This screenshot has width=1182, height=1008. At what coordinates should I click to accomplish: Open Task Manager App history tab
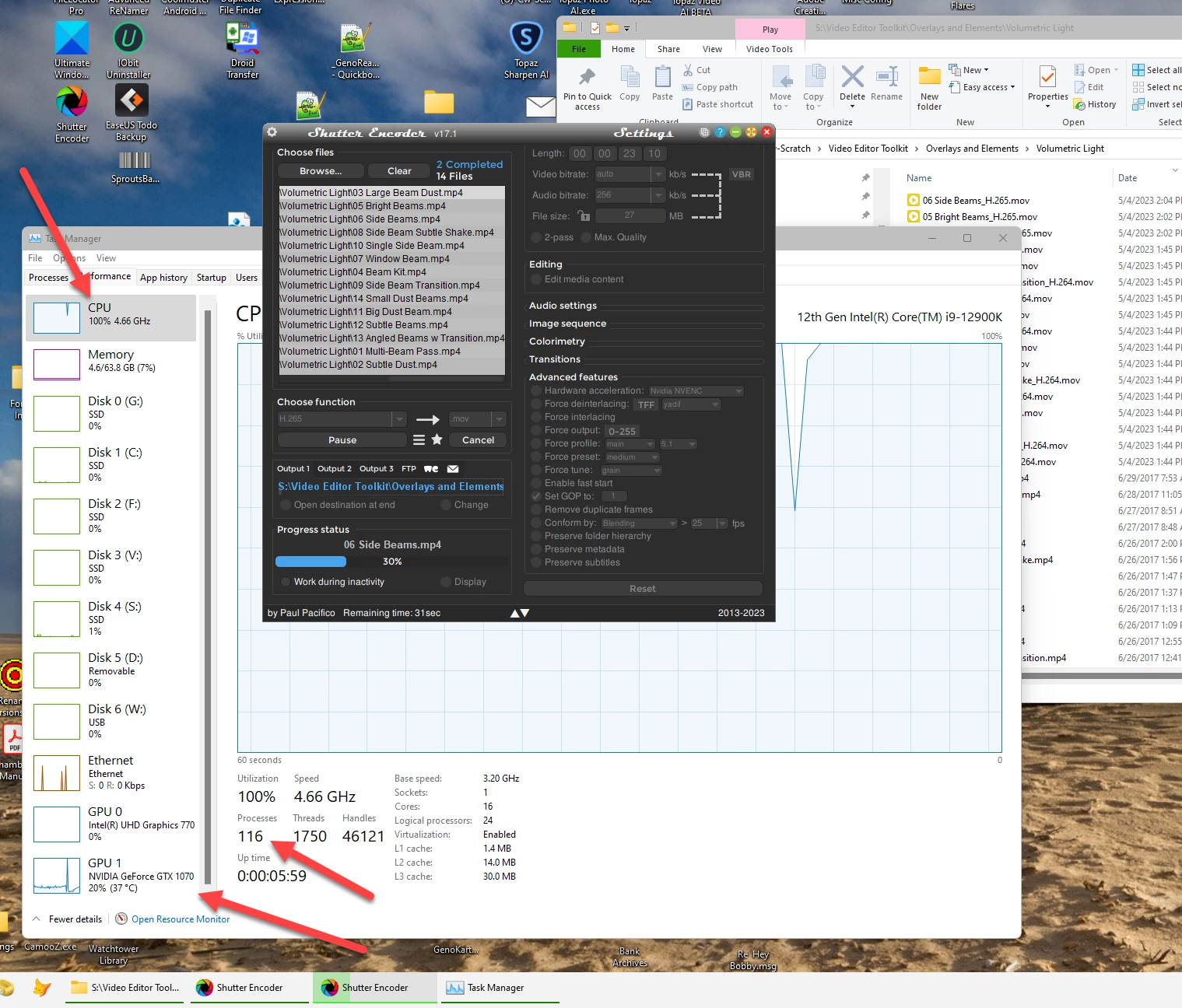[163, 278]
